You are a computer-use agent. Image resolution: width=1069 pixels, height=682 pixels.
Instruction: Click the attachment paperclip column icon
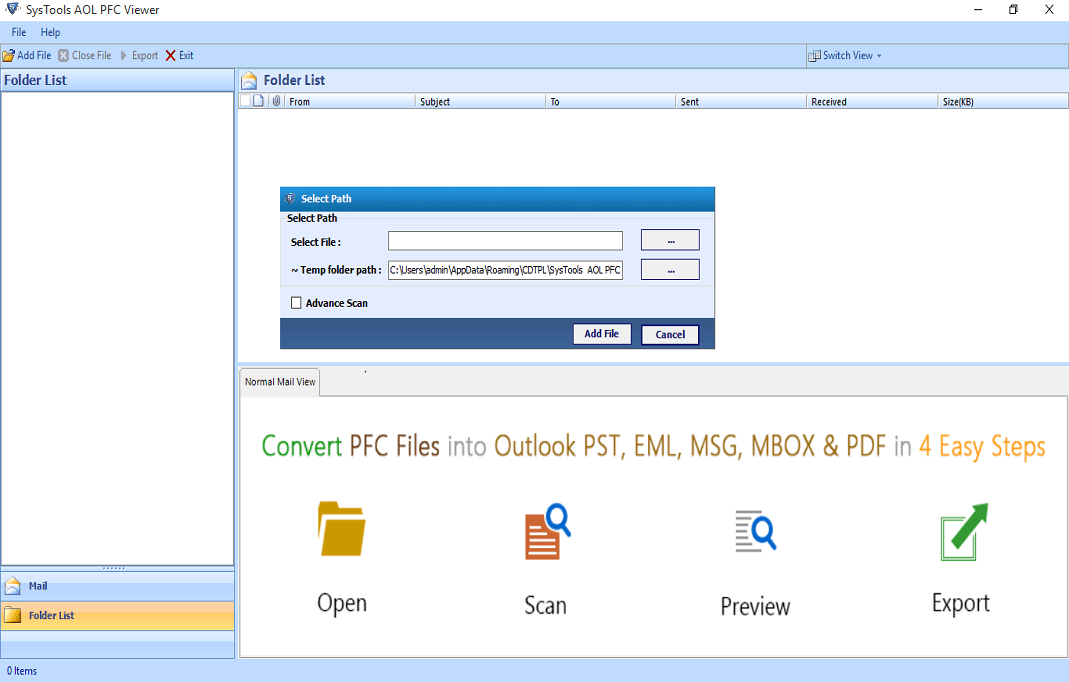276,101
